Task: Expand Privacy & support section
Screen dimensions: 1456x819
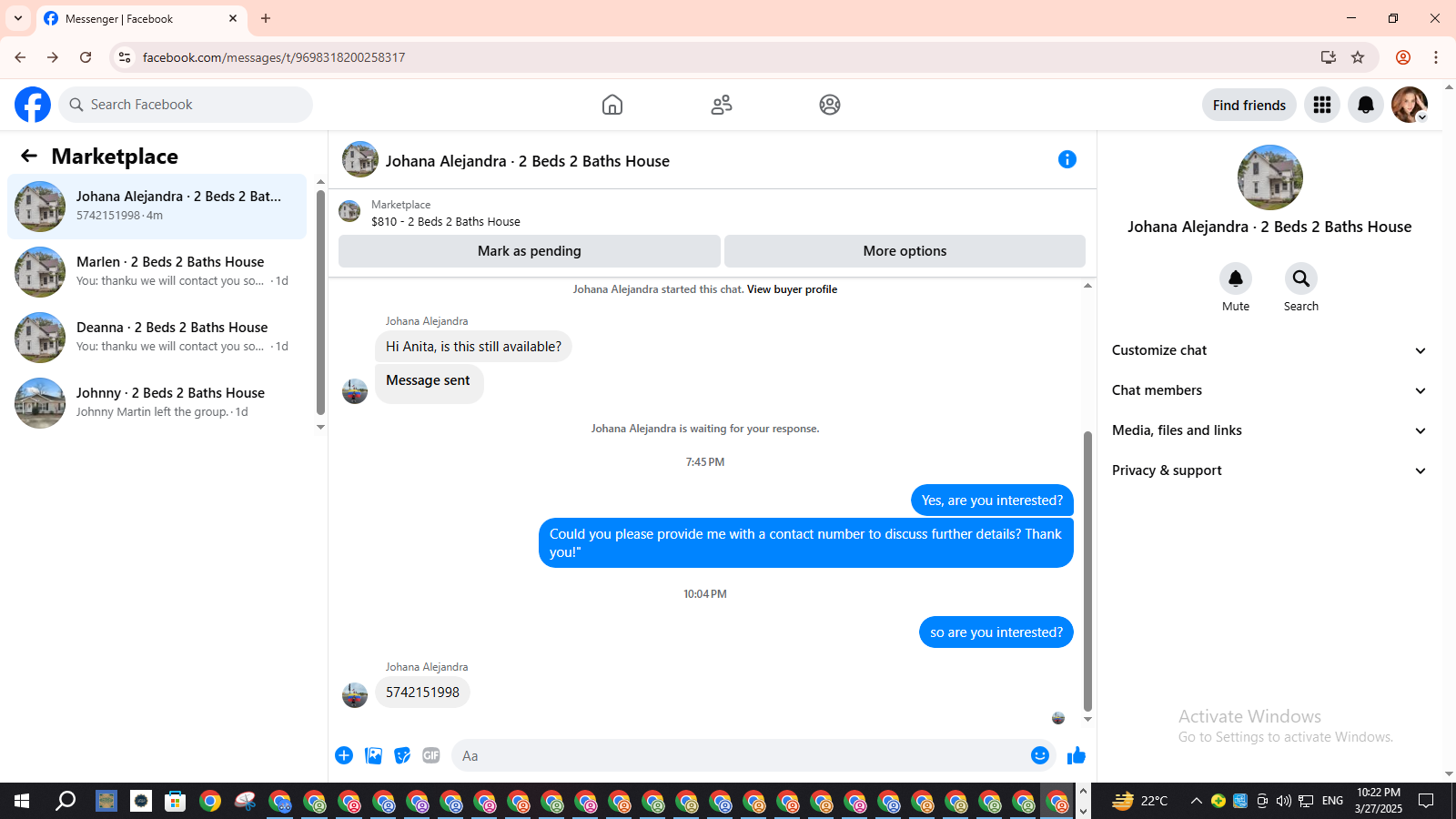Action: click(1269, 470)
